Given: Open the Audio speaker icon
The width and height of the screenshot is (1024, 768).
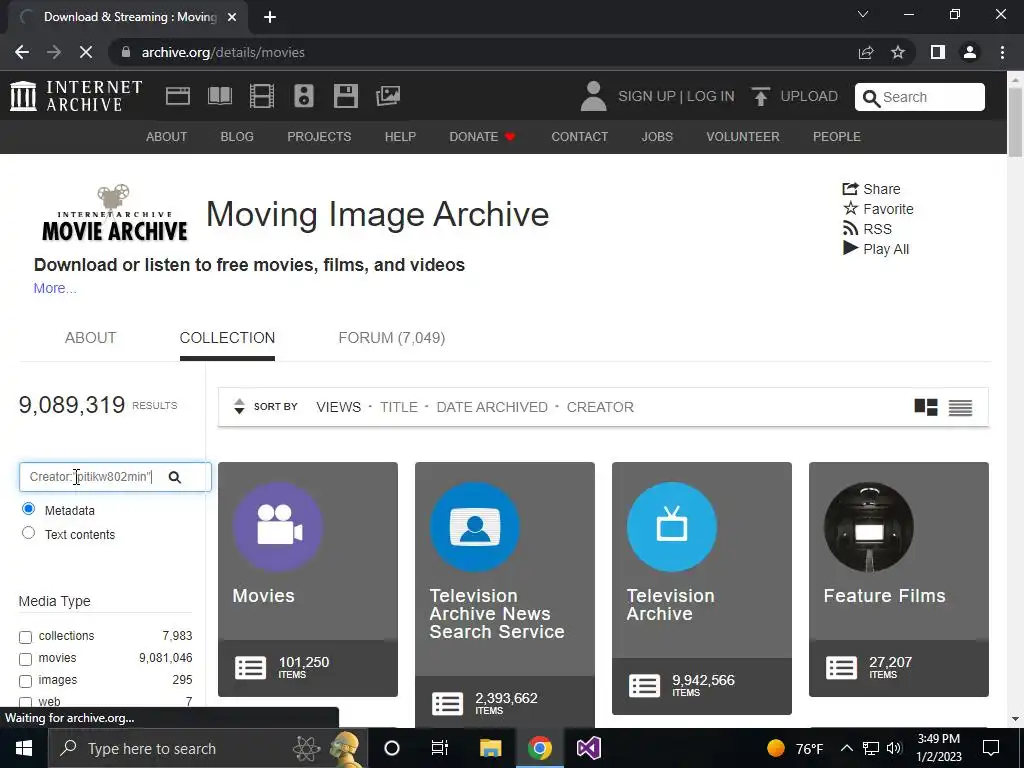Looking at the screenshot, I should 304,96.
